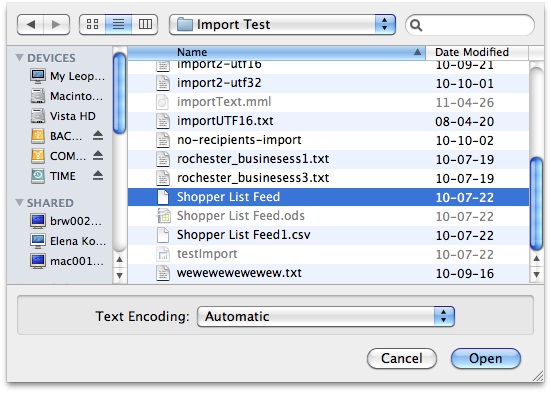Click the Shopper List Feed.ods spreadsheet icon

pyautogui.click(x=163, y=216)
